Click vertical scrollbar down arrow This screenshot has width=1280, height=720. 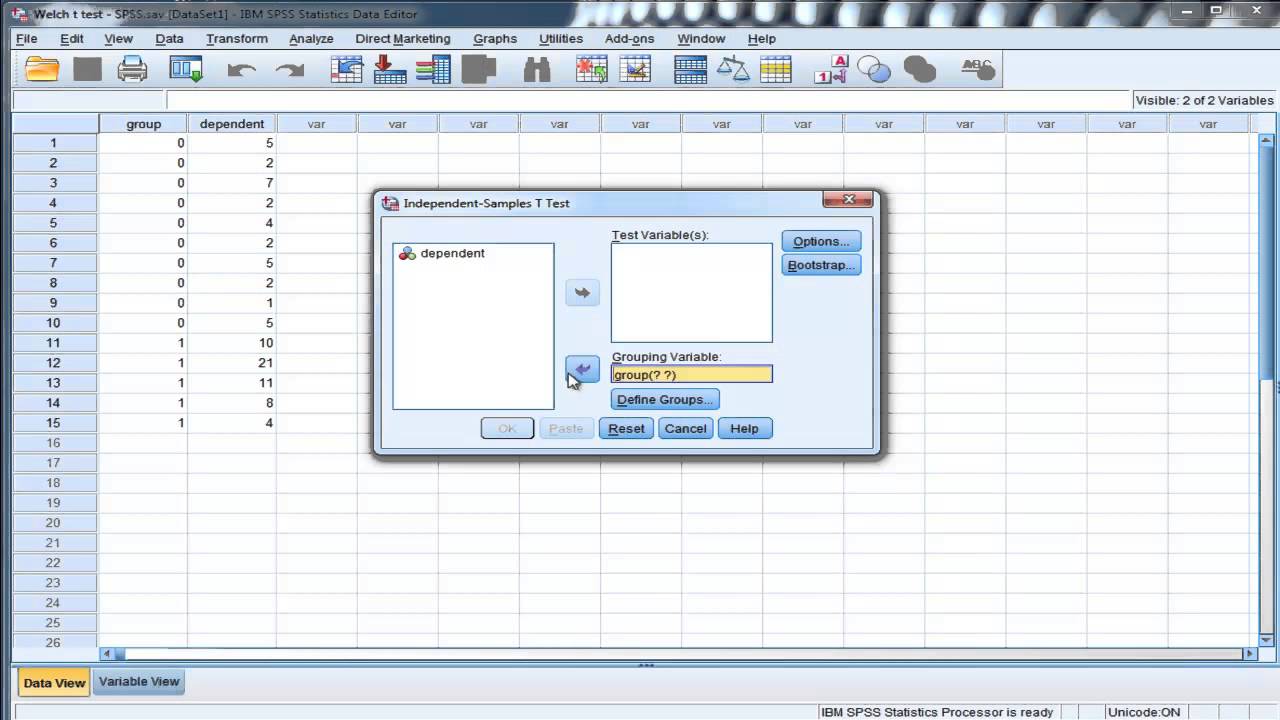click(x=1267, y=639)
